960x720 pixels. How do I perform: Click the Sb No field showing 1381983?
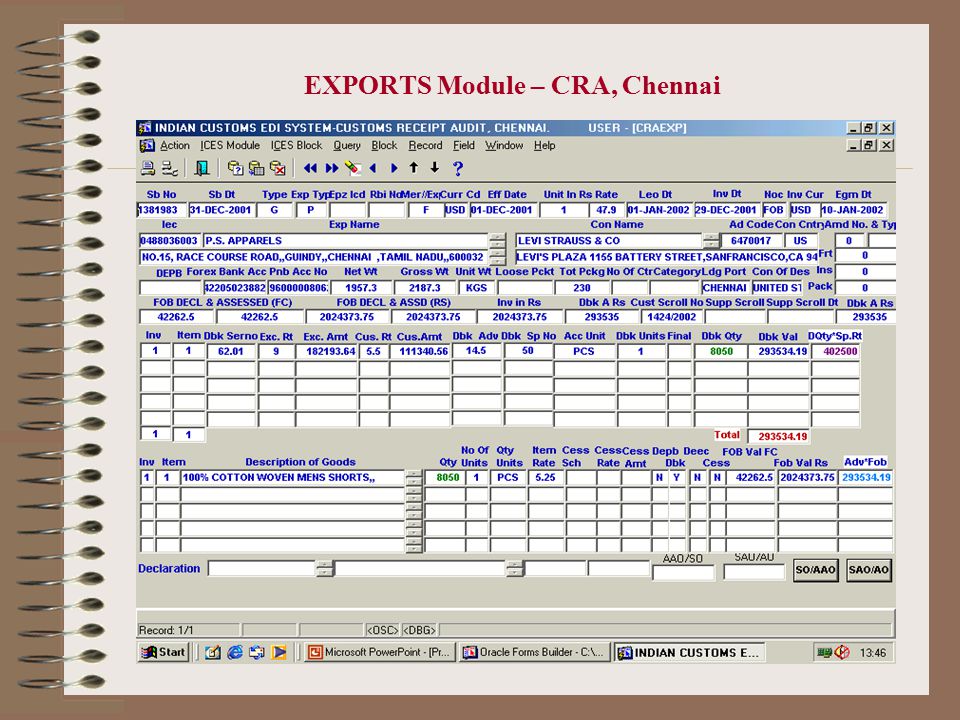point(162,210)
